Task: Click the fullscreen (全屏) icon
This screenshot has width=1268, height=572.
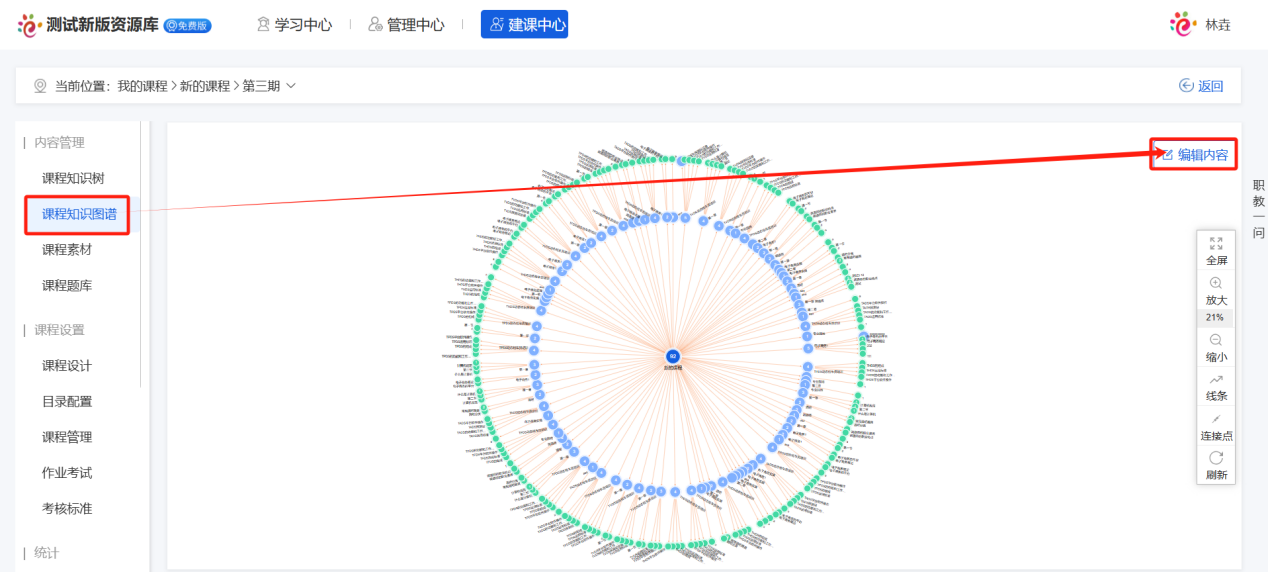Action: tap(1216, 242)
